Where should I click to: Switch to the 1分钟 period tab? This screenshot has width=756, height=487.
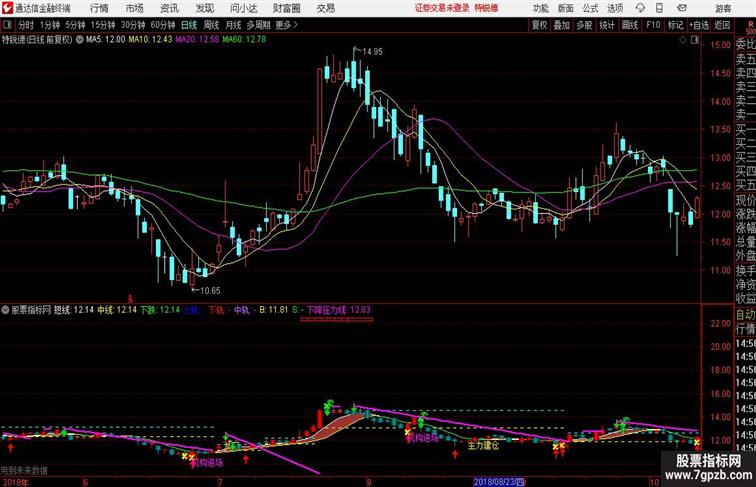tap(50, 25)
